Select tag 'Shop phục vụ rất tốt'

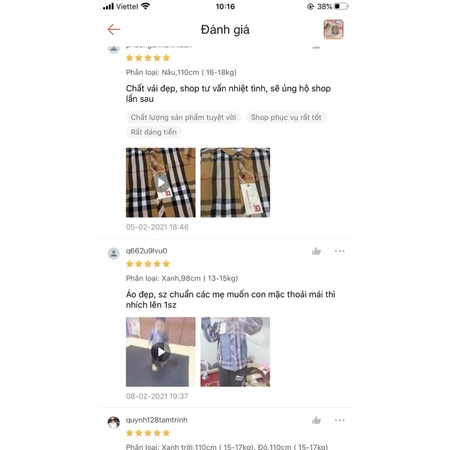(286, 117)
